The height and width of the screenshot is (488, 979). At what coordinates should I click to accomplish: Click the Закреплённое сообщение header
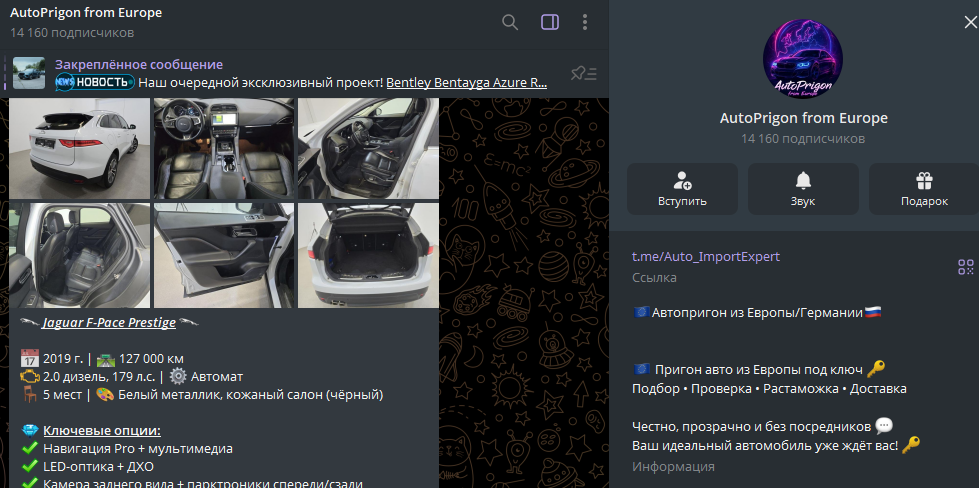139,64
